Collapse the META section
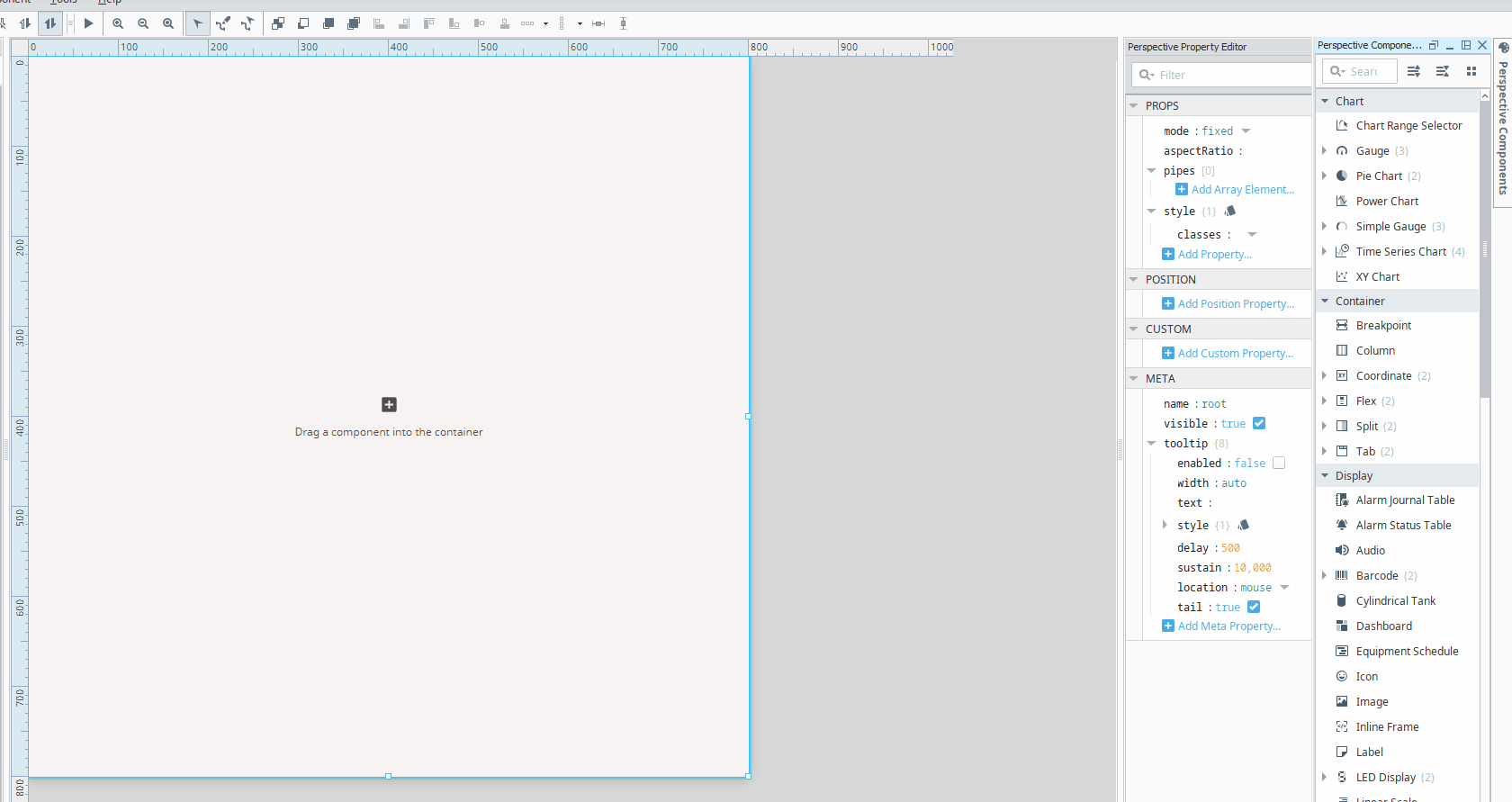This screenshot has width=1512, height=802. 1134,379
